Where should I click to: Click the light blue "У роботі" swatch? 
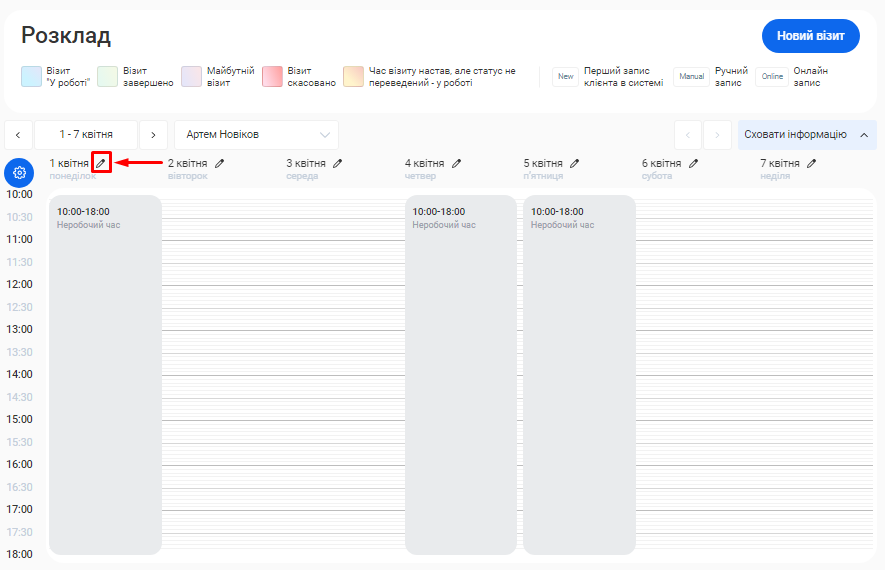click(x=32, y=77)
